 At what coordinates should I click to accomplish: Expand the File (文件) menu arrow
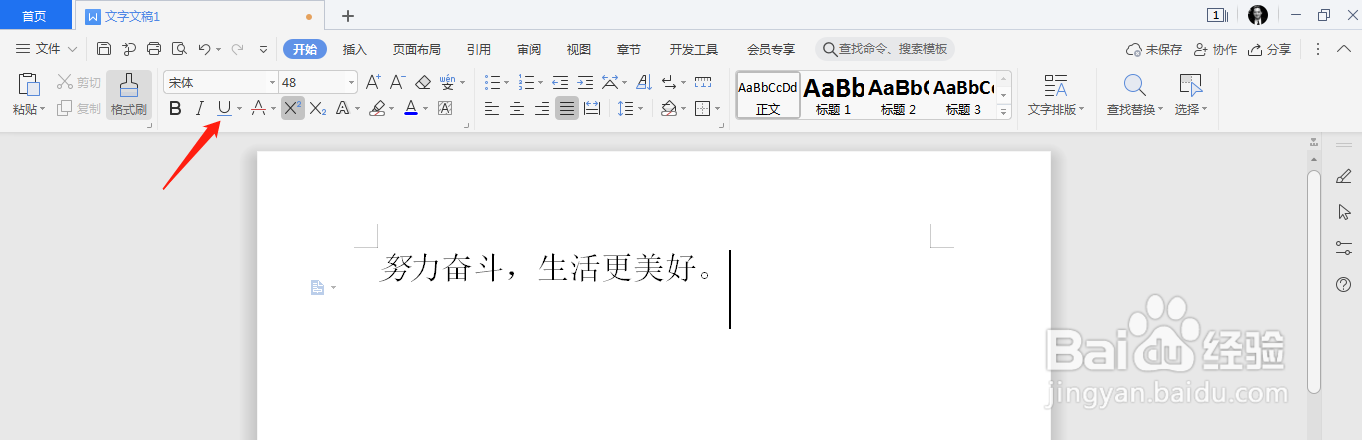[x=72, y=49]
